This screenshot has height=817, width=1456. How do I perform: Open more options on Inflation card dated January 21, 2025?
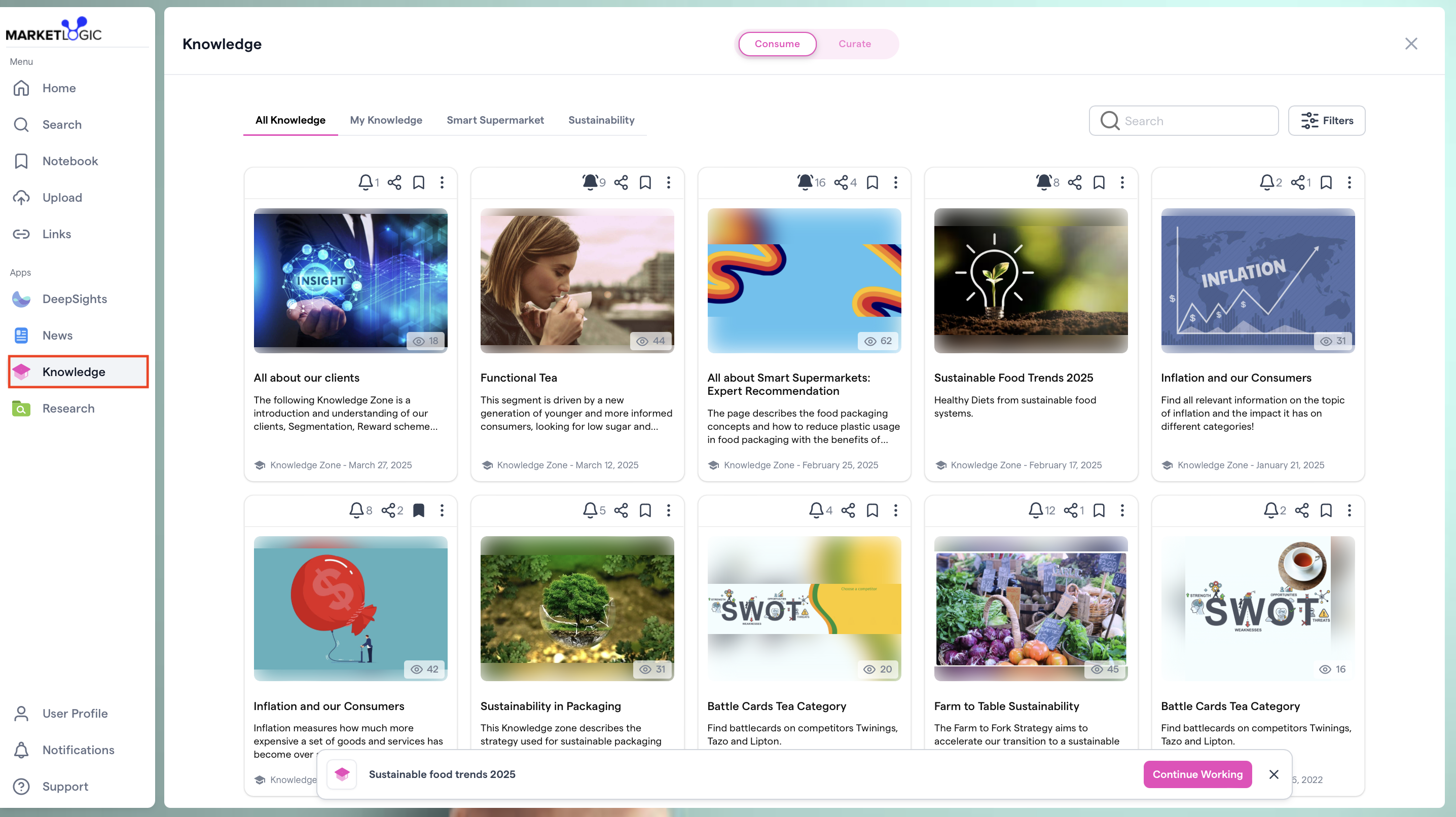(x=1349, y=182)
